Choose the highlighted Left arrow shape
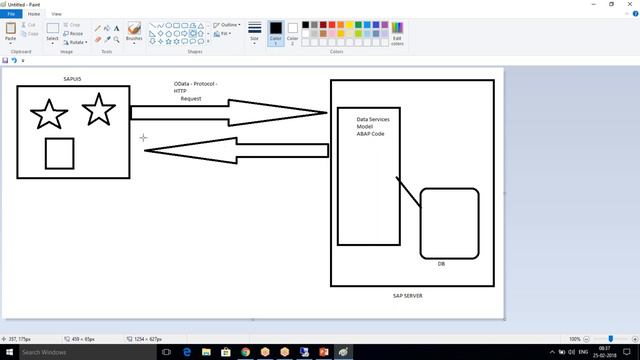Screen dimensions: 640x360 193,33
